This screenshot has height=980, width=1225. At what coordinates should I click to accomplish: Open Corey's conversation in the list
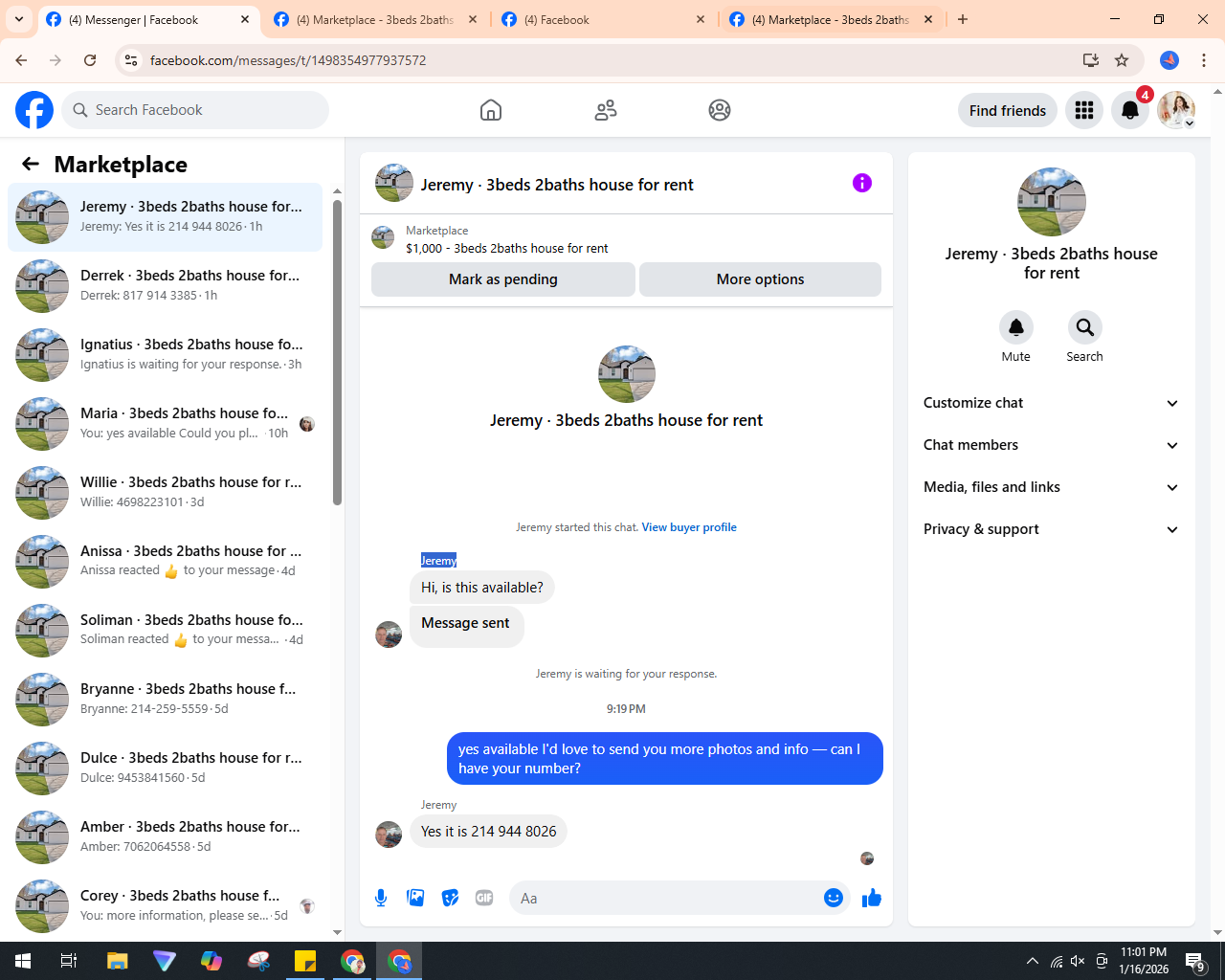166,906
